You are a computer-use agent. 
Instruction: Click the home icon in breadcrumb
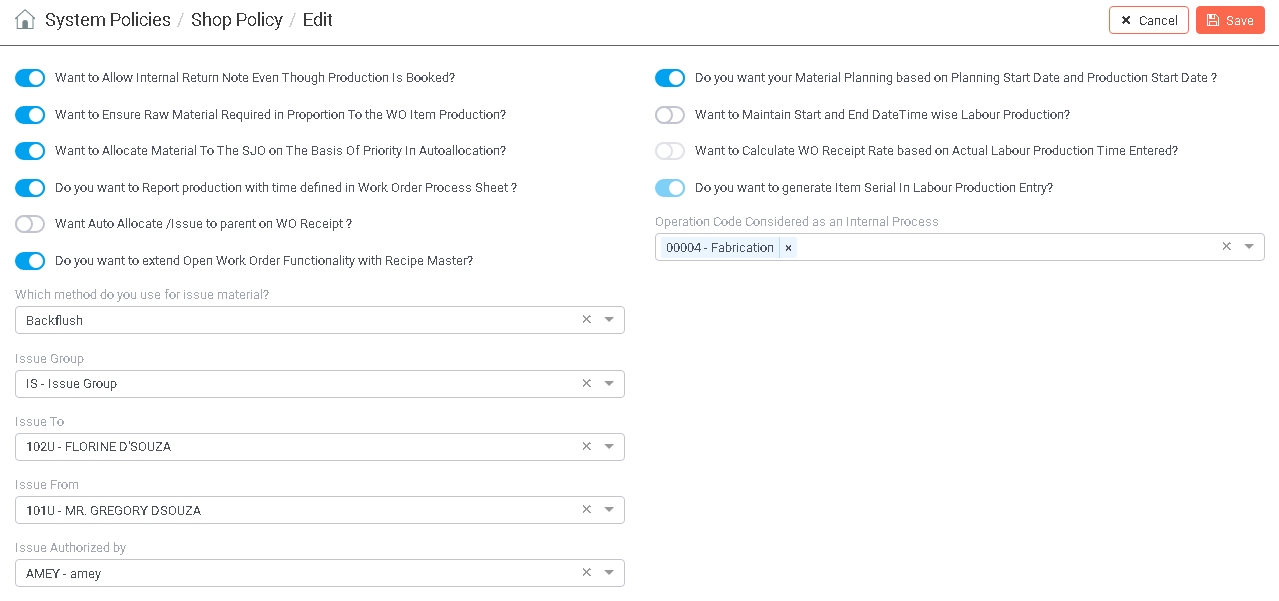[25, 20]
